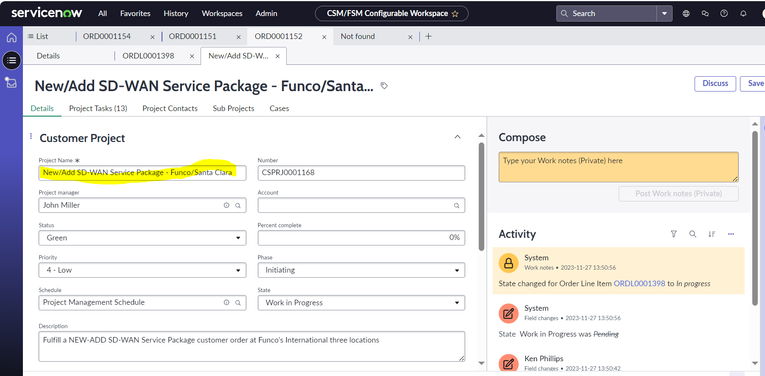Expand the search dropdown arrow in header
Screen dimensions: 765x376
pyautogui.click(x=664, y=14)
